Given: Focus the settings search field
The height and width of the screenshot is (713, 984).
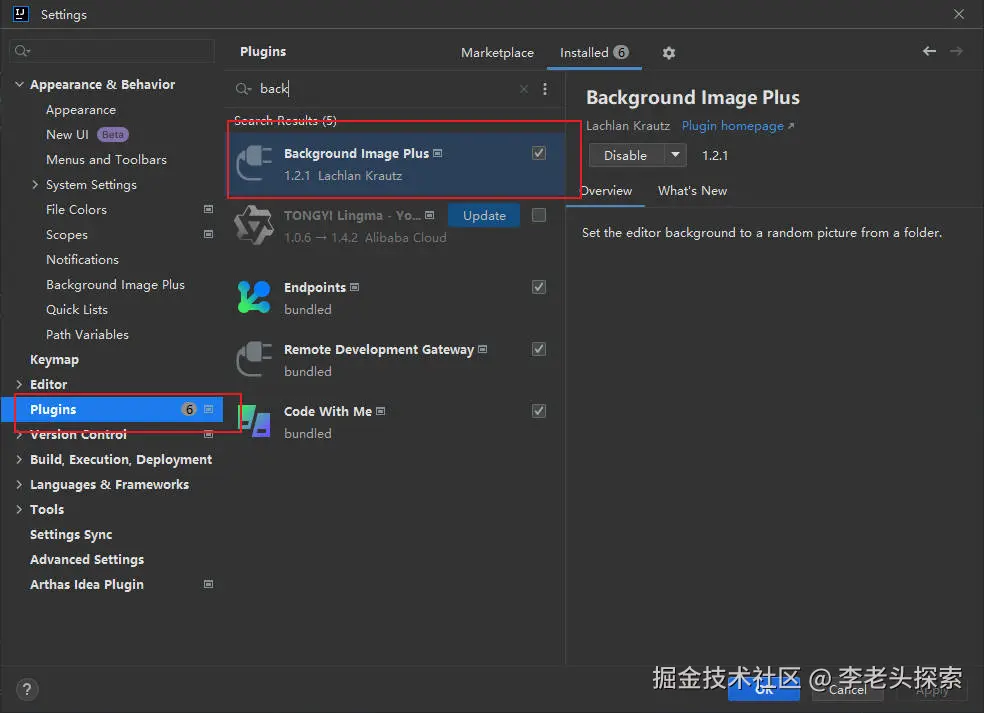Looking at the screenshot, I should click(x=112, y=51).
